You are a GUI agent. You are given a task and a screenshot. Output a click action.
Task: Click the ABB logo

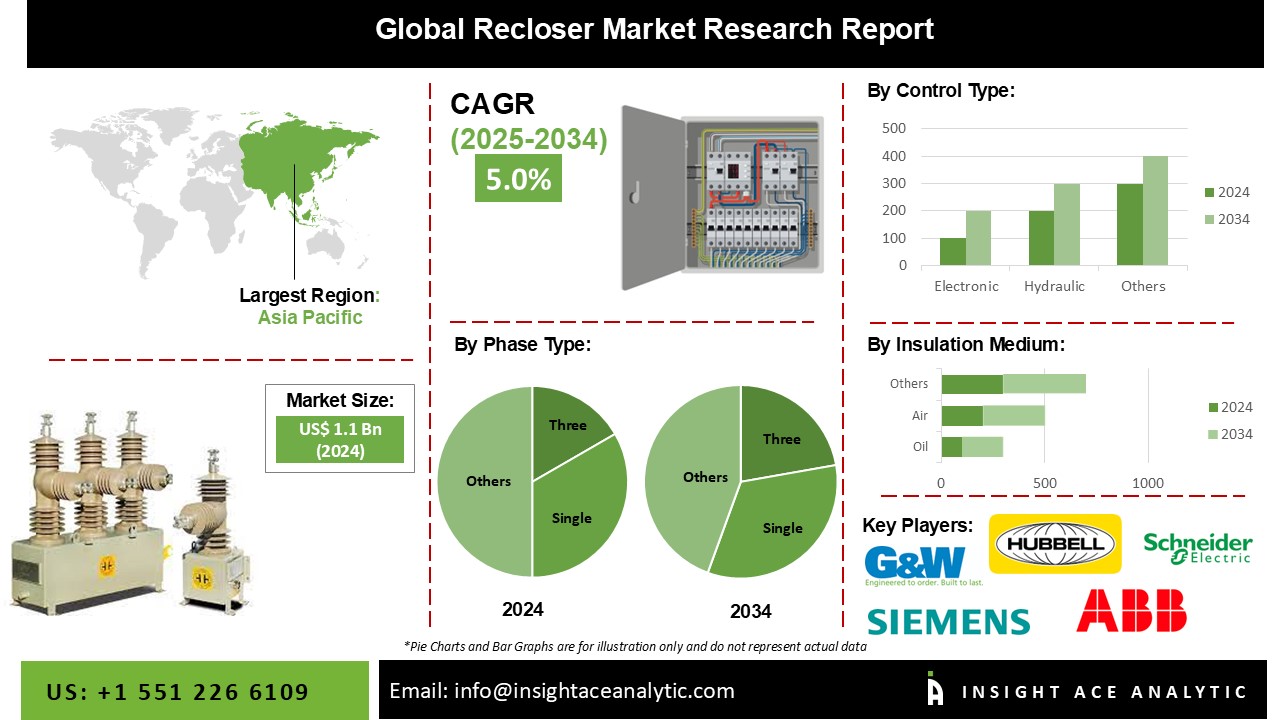(1131, 610)
